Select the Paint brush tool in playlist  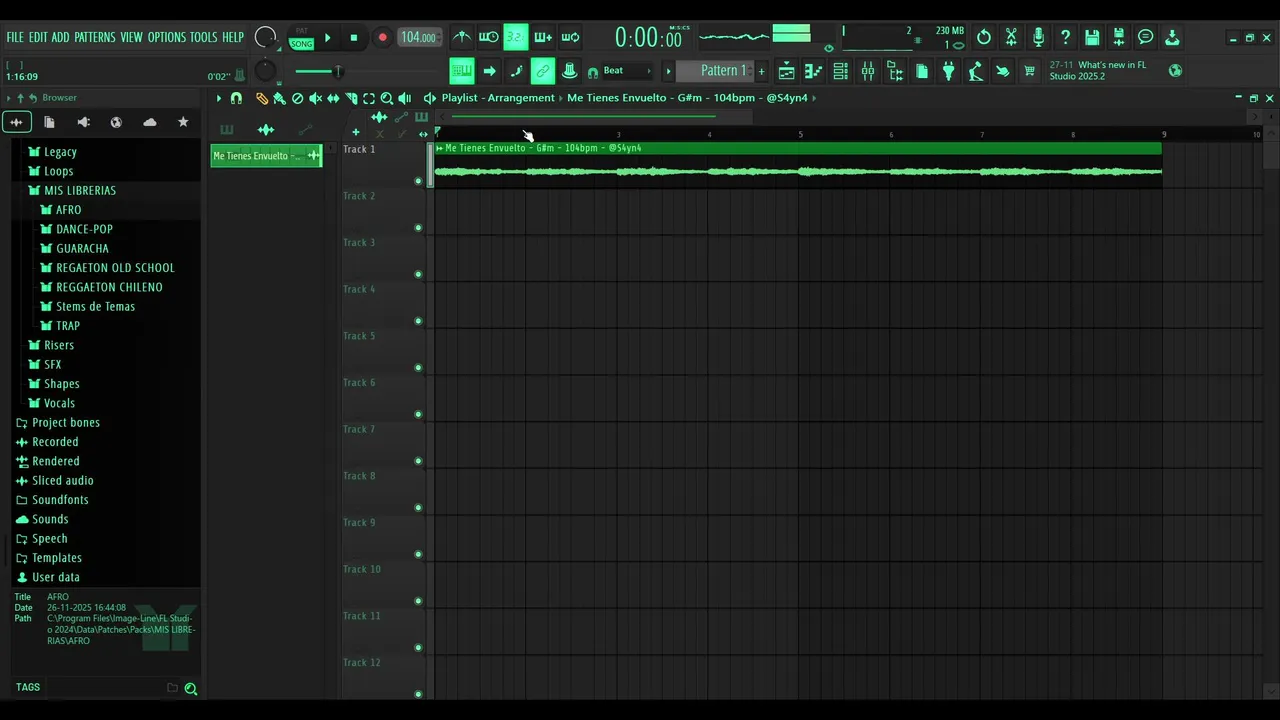point(279,98)
